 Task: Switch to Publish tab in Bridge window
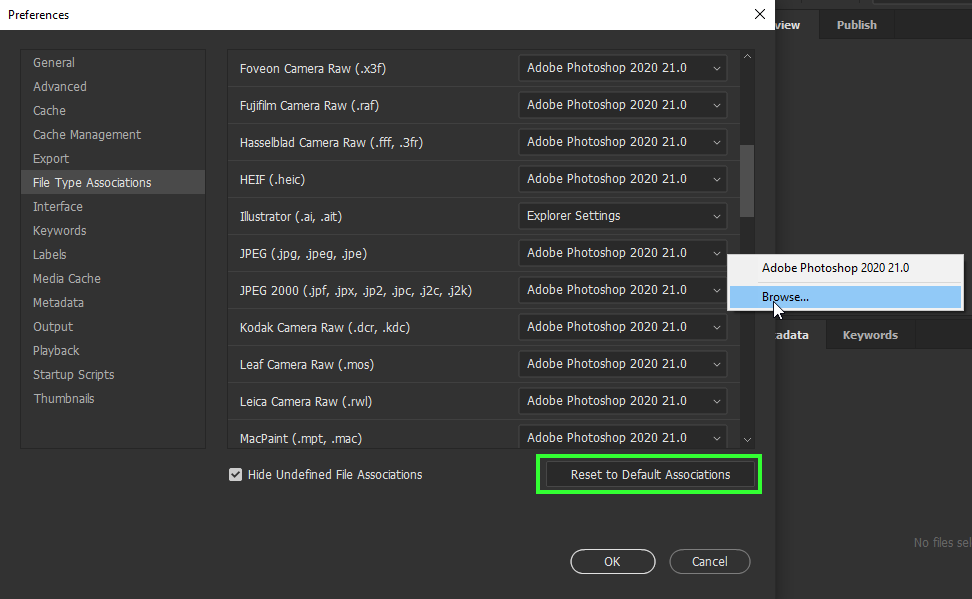coord(857,25)
